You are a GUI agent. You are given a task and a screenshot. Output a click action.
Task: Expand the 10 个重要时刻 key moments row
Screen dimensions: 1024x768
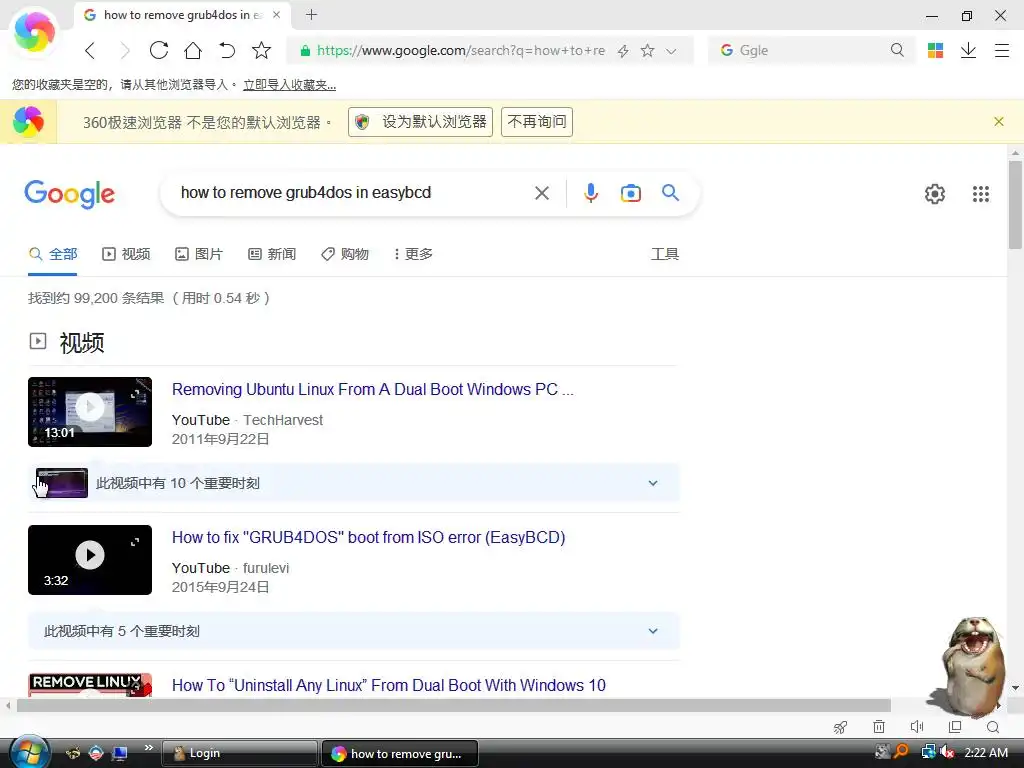click(354, 483)
